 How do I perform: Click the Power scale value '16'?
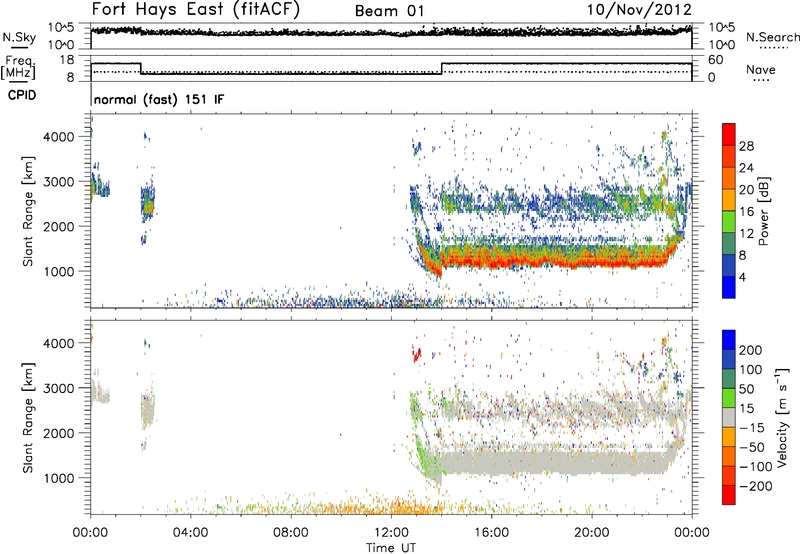pyautogui.click(x=746, y=212)
